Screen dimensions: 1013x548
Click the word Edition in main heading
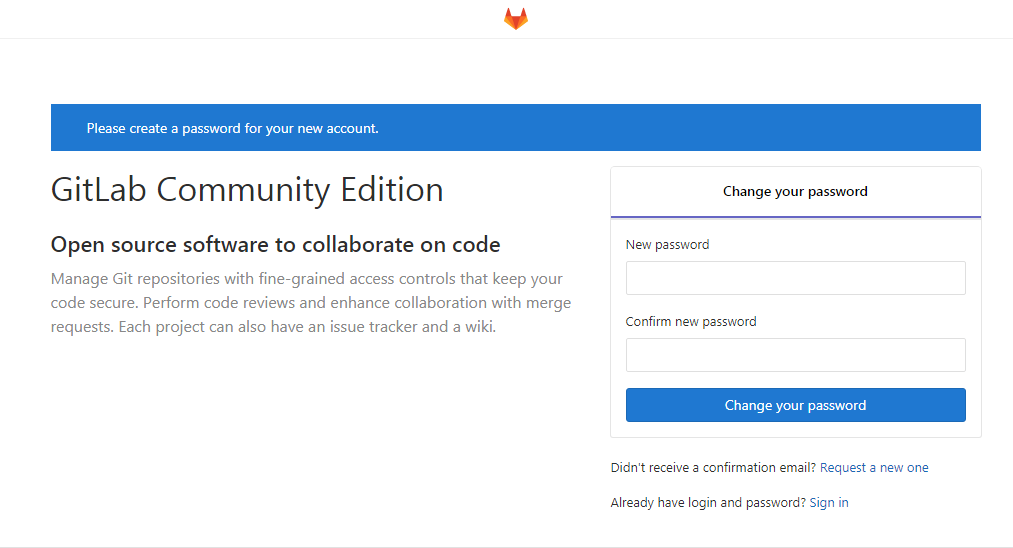(392, 189)
